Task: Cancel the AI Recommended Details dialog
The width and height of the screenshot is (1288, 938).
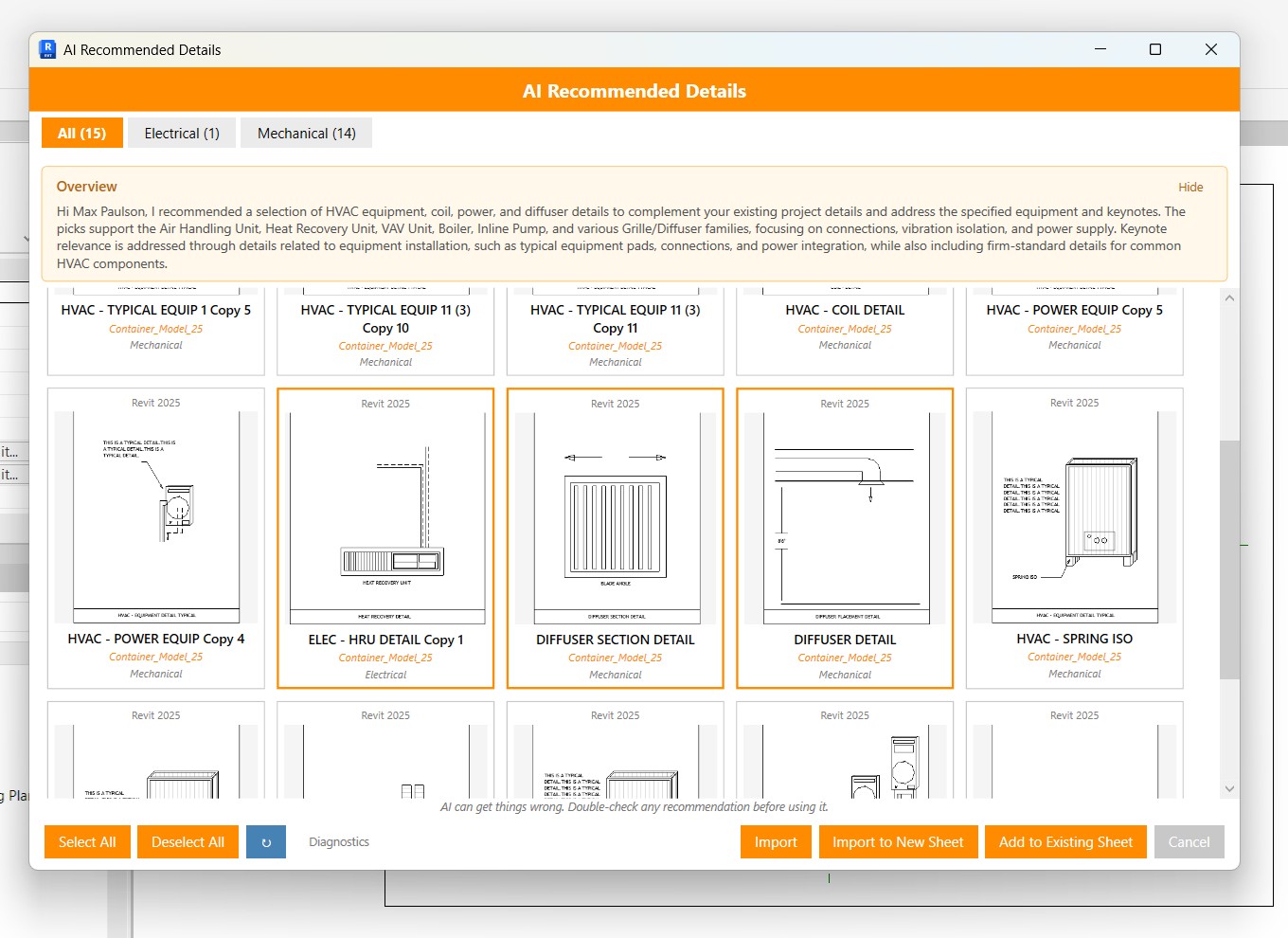Action: tap(1189, 842)
